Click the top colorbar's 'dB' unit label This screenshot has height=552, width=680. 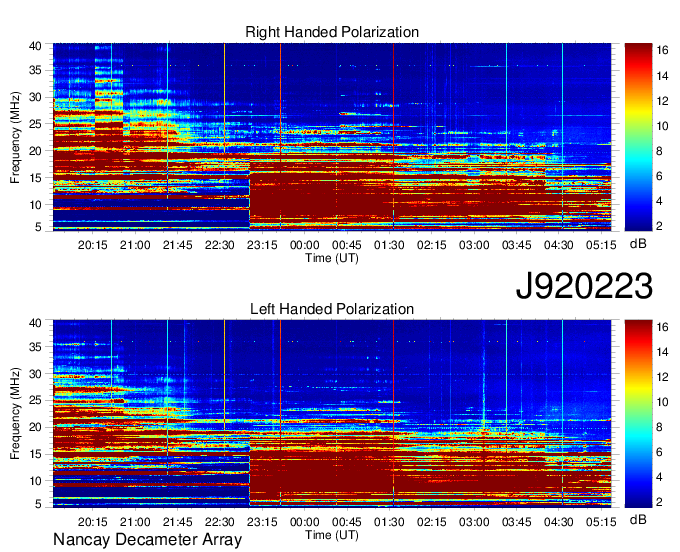pos(638,244)
